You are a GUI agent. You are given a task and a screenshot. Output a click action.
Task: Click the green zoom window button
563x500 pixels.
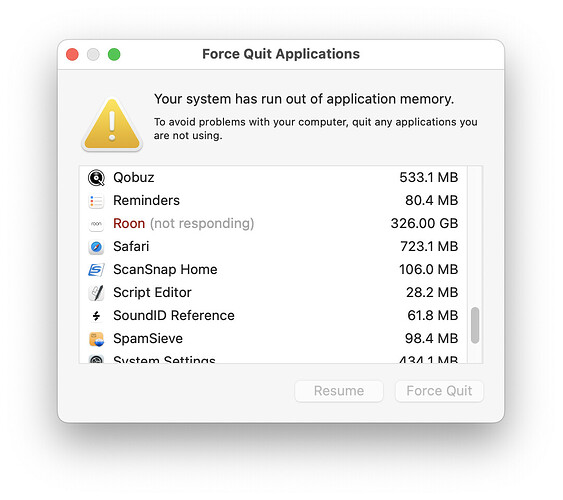point(114,55)
